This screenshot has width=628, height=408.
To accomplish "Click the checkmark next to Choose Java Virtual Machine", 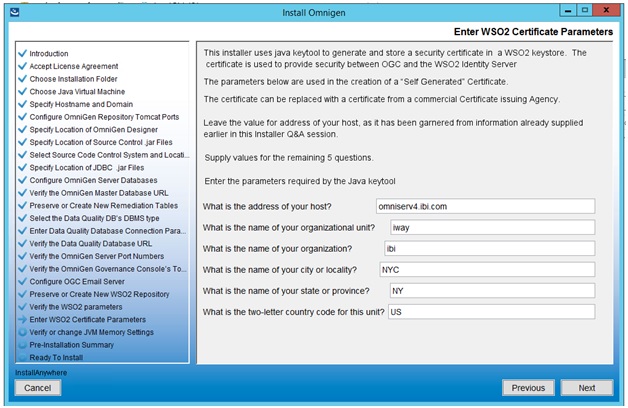I will pos(22,91).
